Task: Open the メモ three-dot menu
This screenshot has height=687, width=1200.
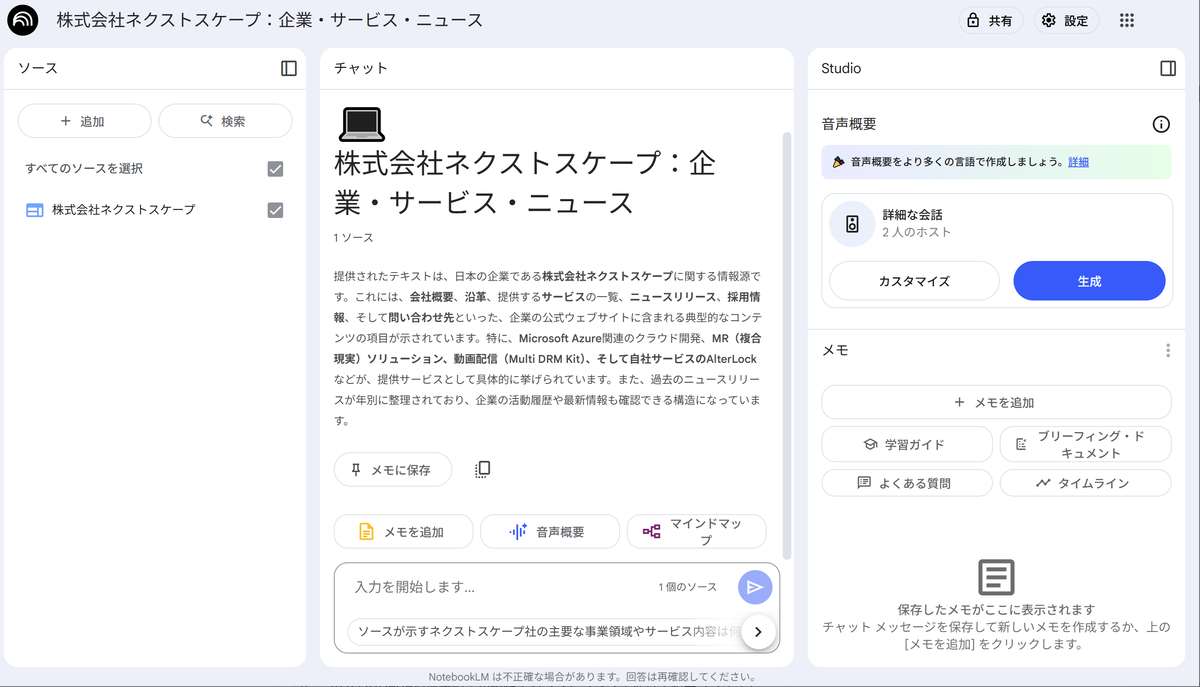Action: (x=1167, y=350)
